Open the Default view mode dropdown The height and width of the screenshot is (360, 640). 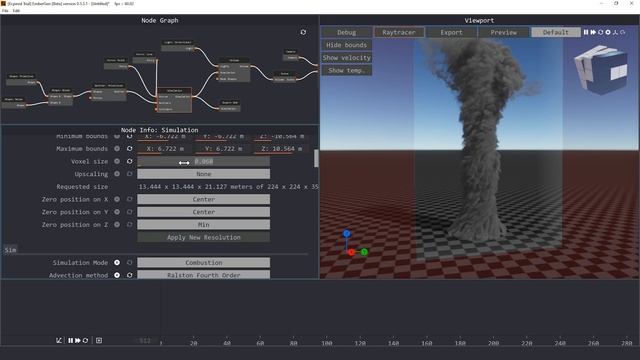pos(556,32)
